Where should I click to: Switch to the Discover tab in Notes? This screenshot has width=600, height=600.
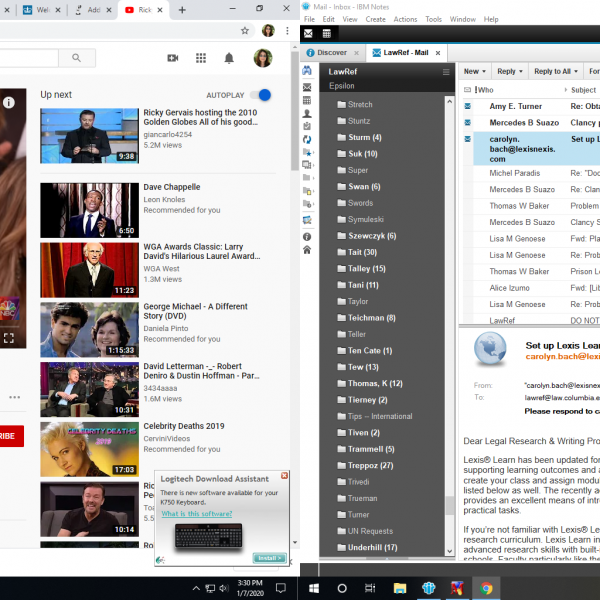(x=332, y=52)
